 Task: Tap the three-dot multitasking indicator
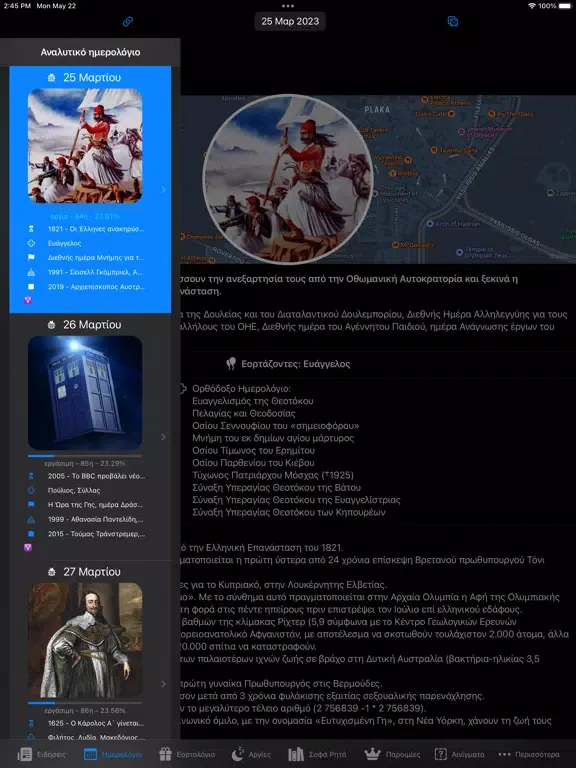[x=288, y=6]
